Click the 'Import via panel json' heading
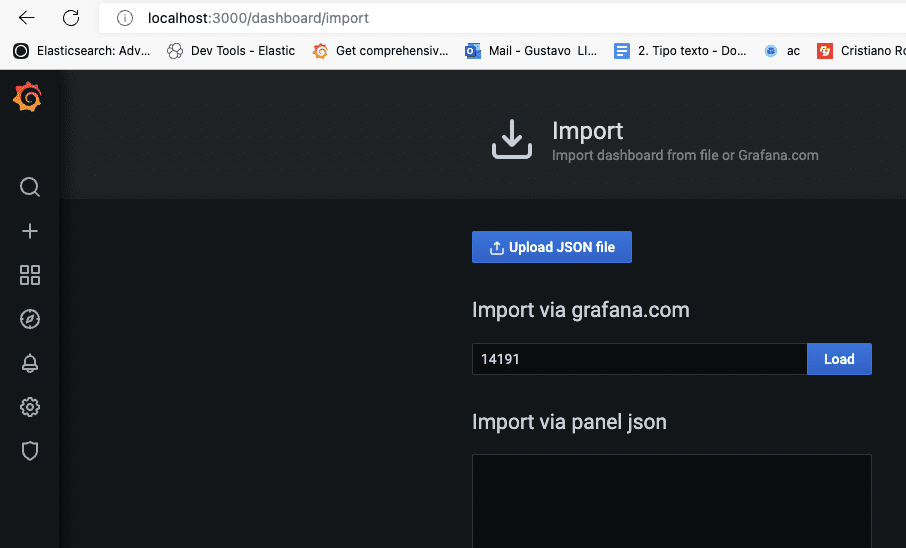The width and height of the screenshot is (906, 548). pyautogui.click(x=569, y=422)
